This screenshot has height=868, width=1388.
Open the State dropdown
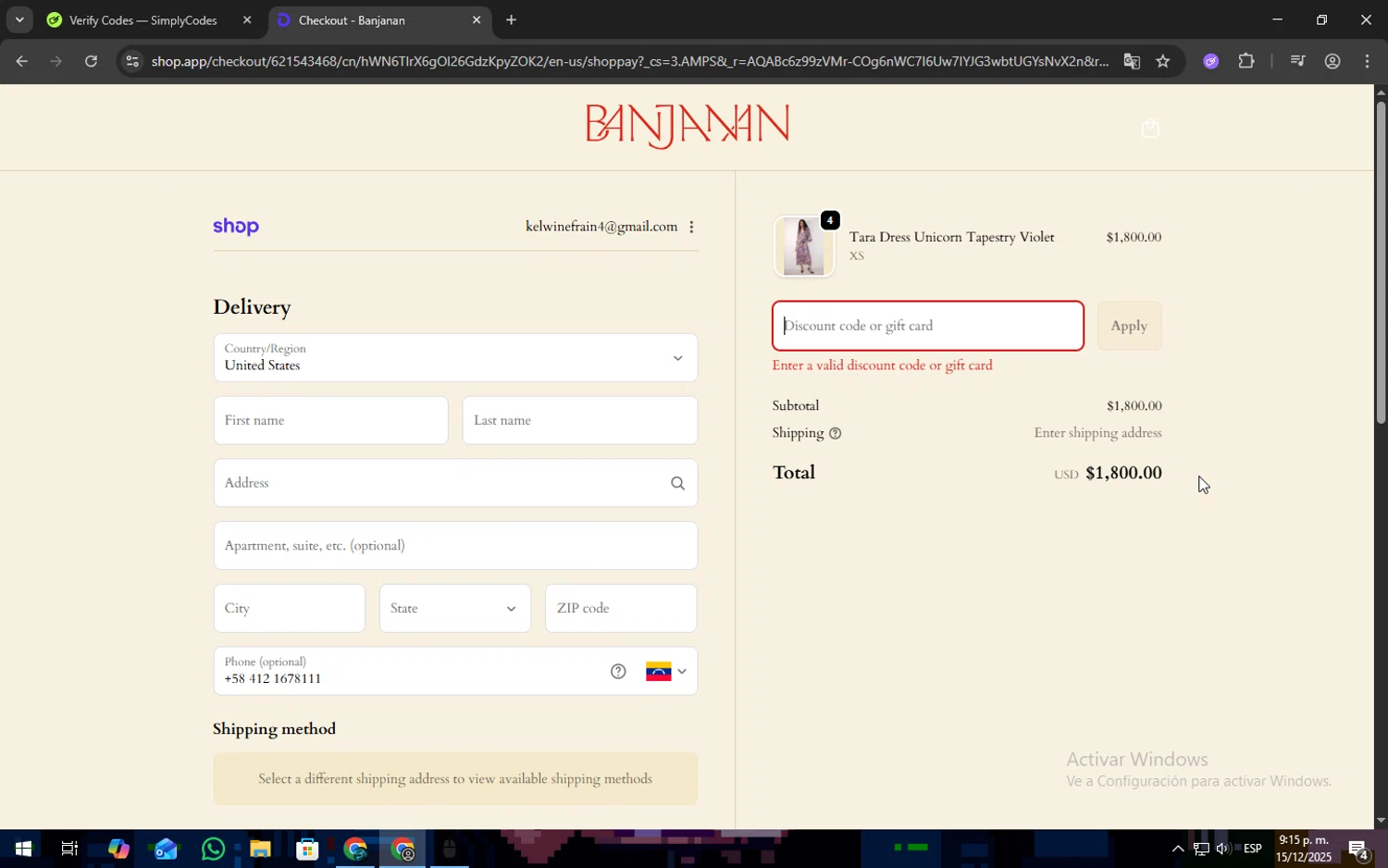point(455,608)
